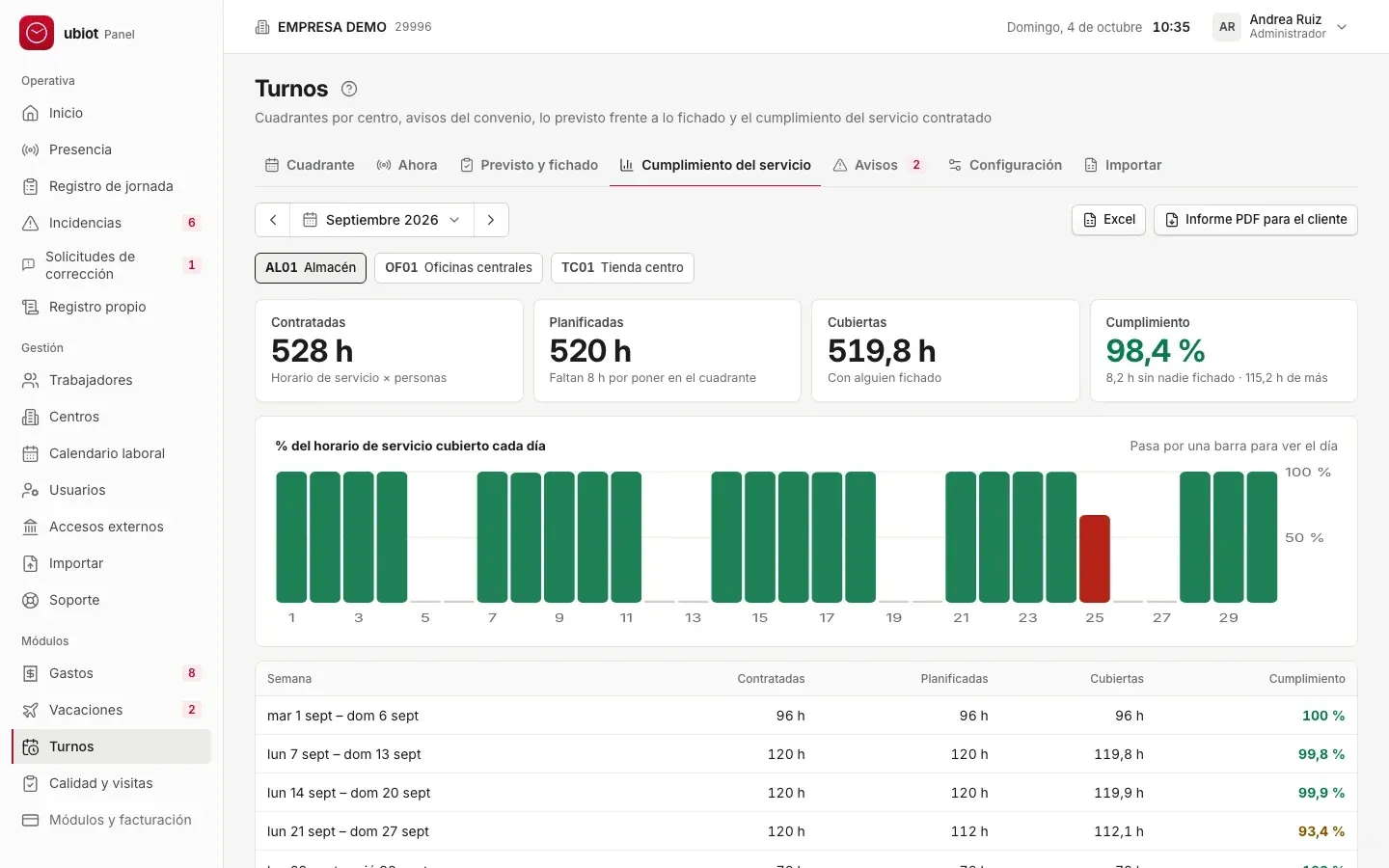Open Presencia from the sidebar
The image size is (1389, 868).
click(111, 149)
